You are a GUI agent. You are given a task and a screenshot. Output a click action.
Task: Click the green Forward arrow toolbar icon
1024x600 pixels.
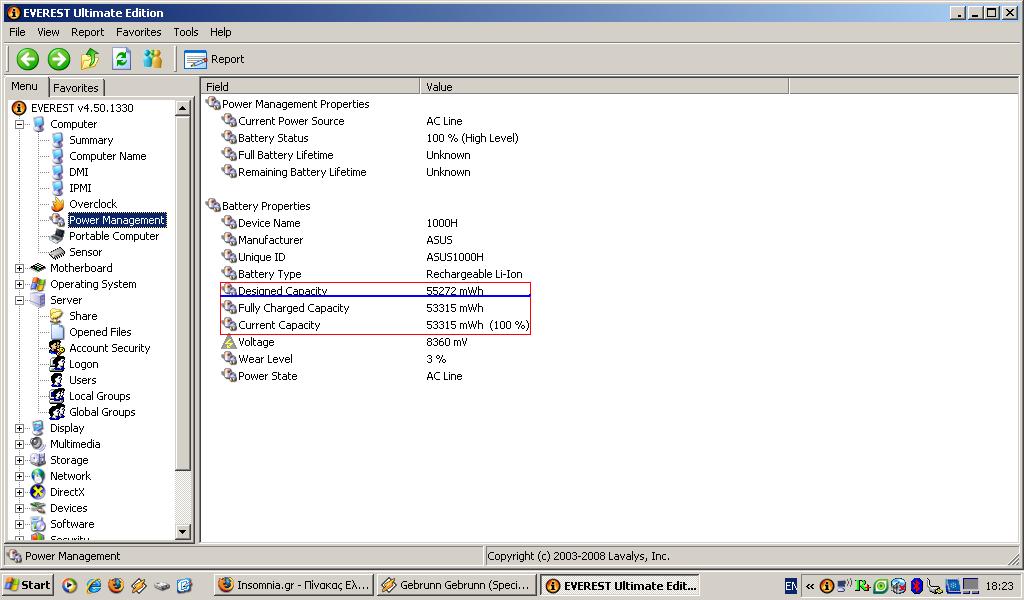click(59, 59)
